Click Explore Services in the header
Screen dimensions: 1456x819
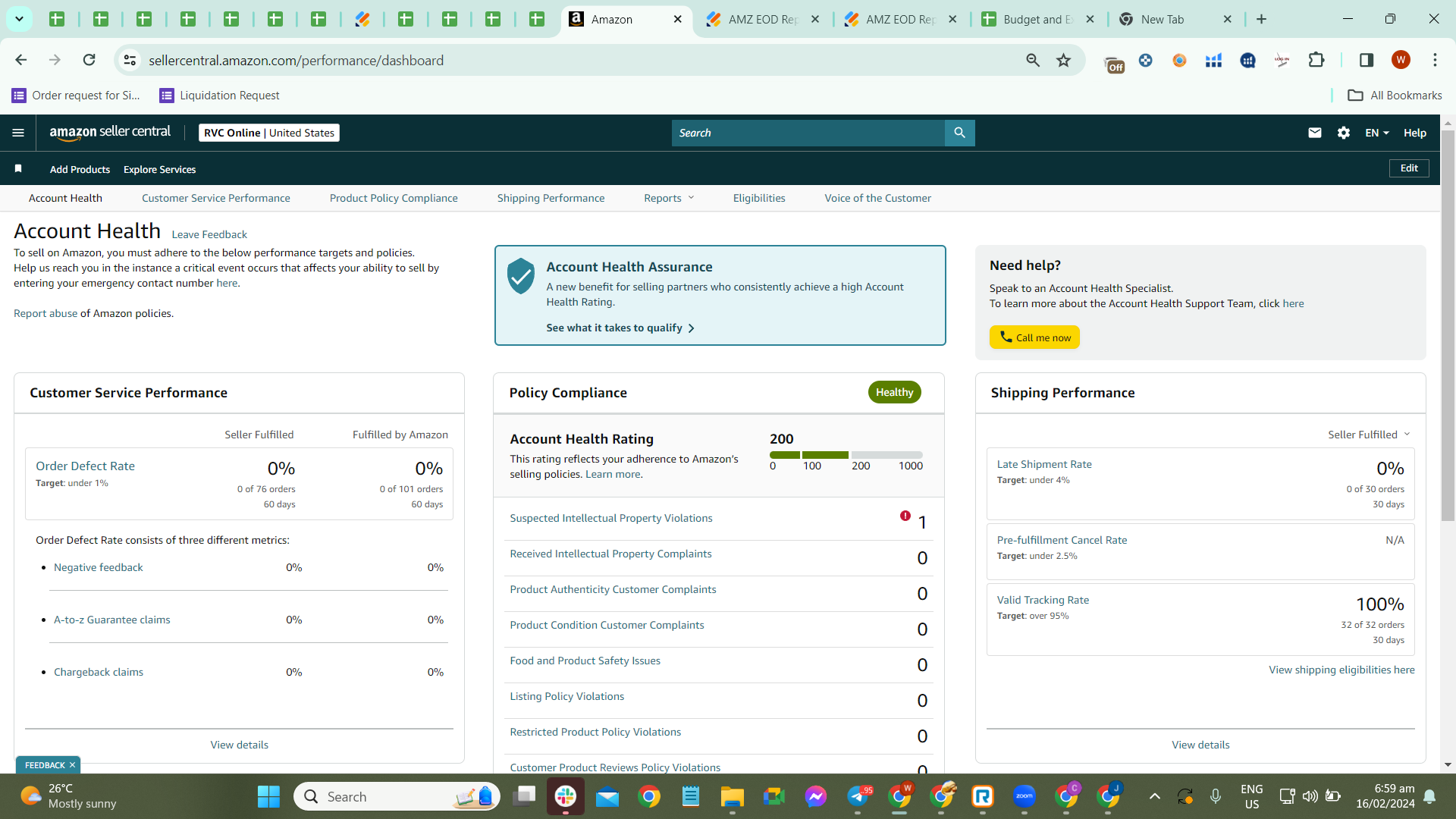pyautogui.click(x=159, y=169)
